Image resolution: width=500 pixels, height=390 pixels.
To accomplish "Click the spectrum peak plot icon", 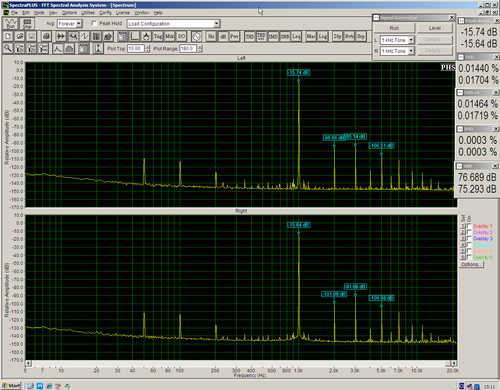I will coord(58,49).
